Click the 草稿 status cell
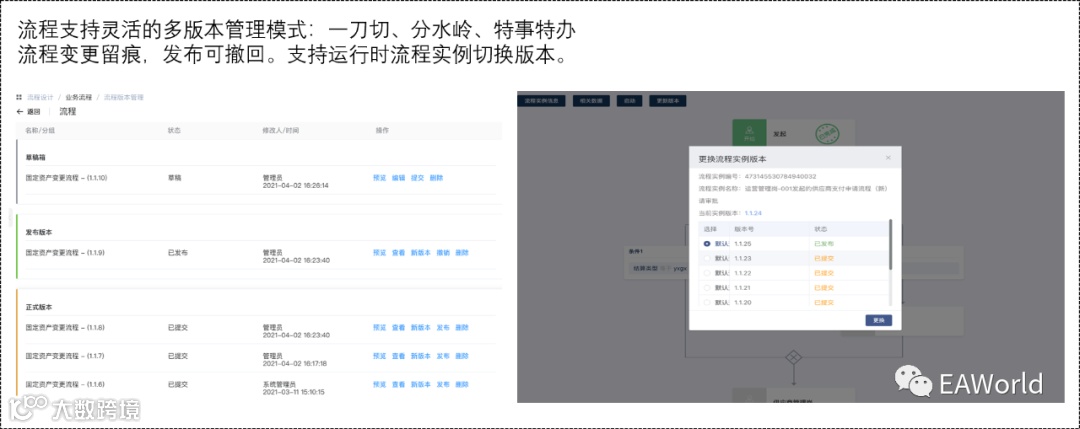The height and width of the screenshot is (429, 1080). pos(174,178)
